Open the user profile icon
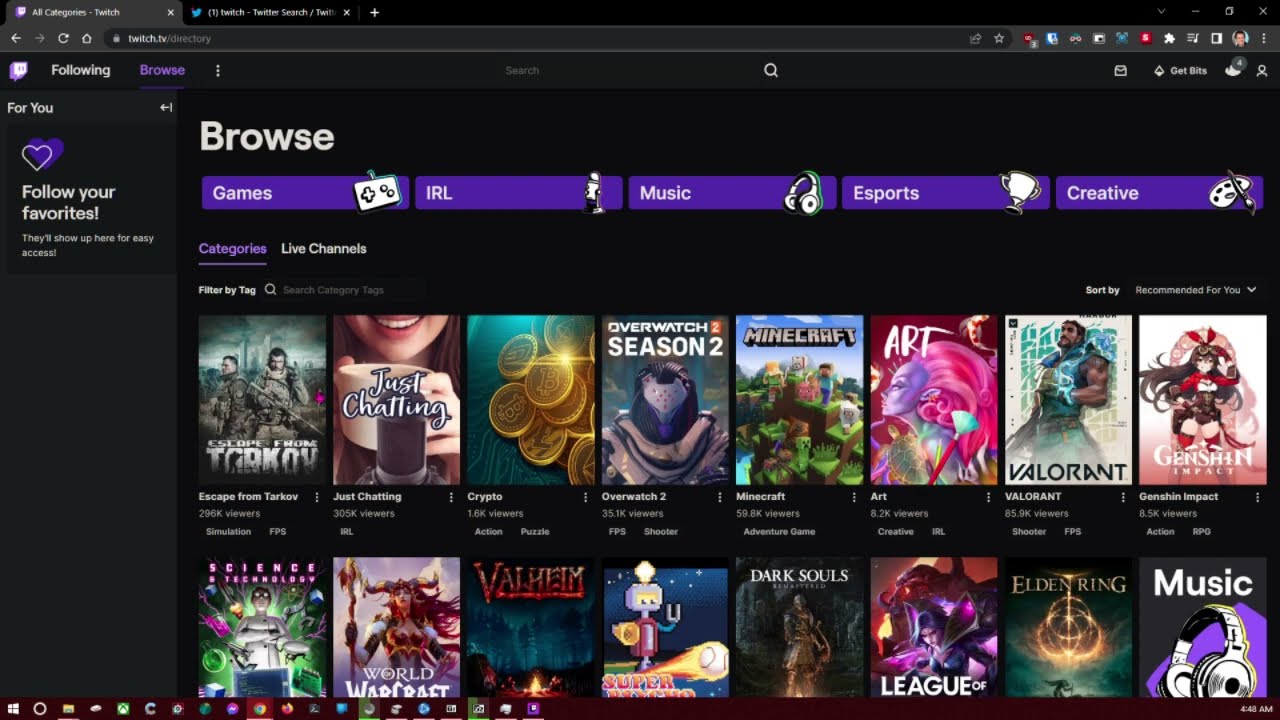The image size is (1280, 720). click(1262, 71)
